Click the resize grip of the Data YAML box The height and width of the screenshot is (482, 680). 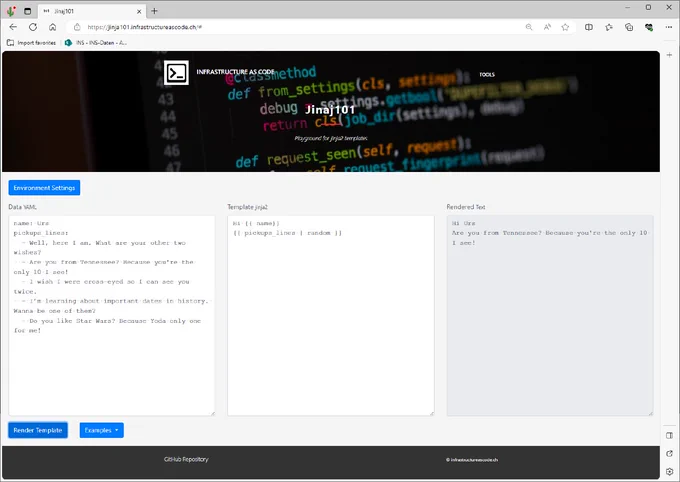click(x=212, y=413)
